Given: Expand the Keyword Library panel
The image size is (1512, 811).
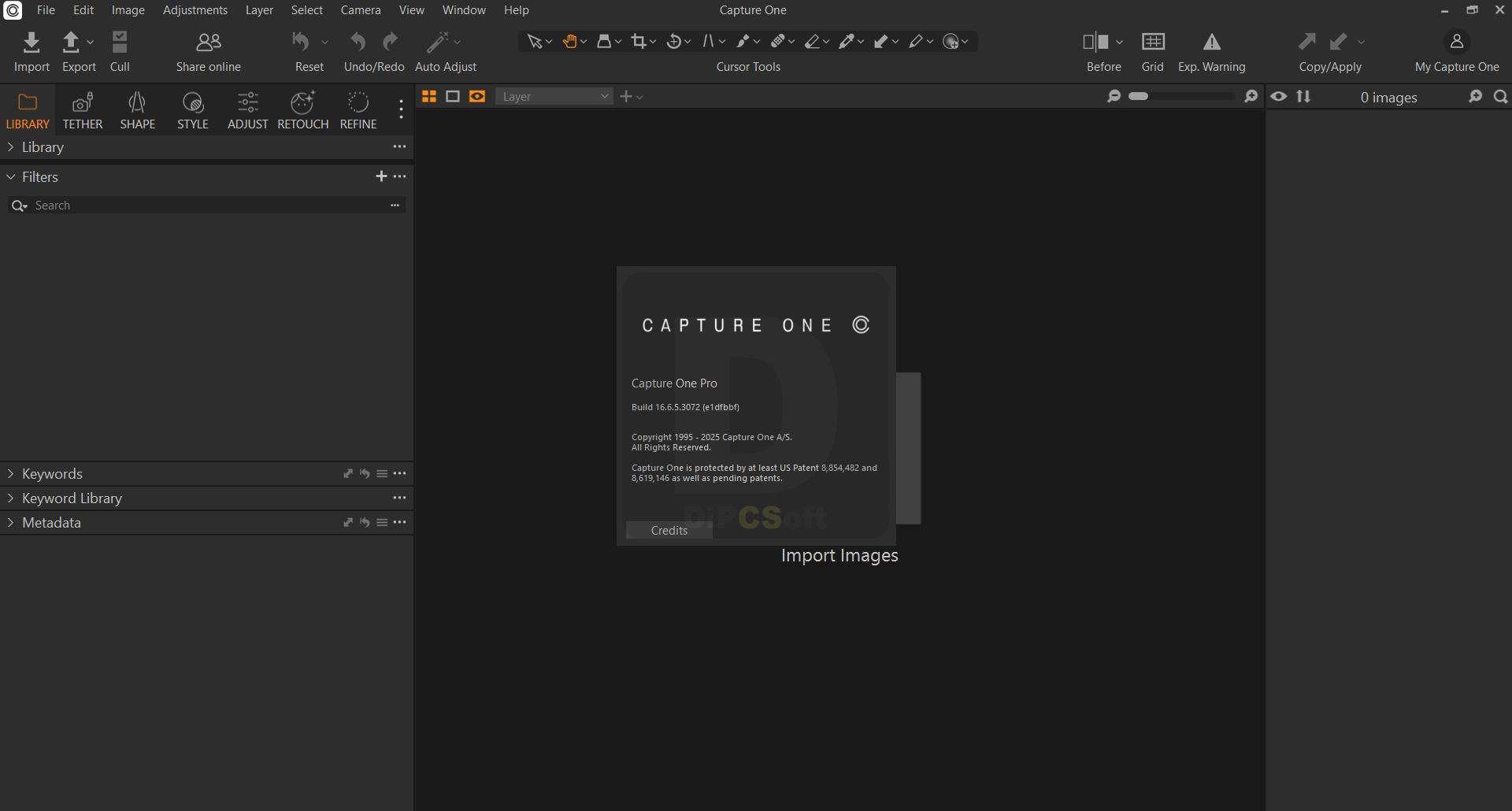Looking at the screenshot, I should pyautogui.click(x=10, y=498).
